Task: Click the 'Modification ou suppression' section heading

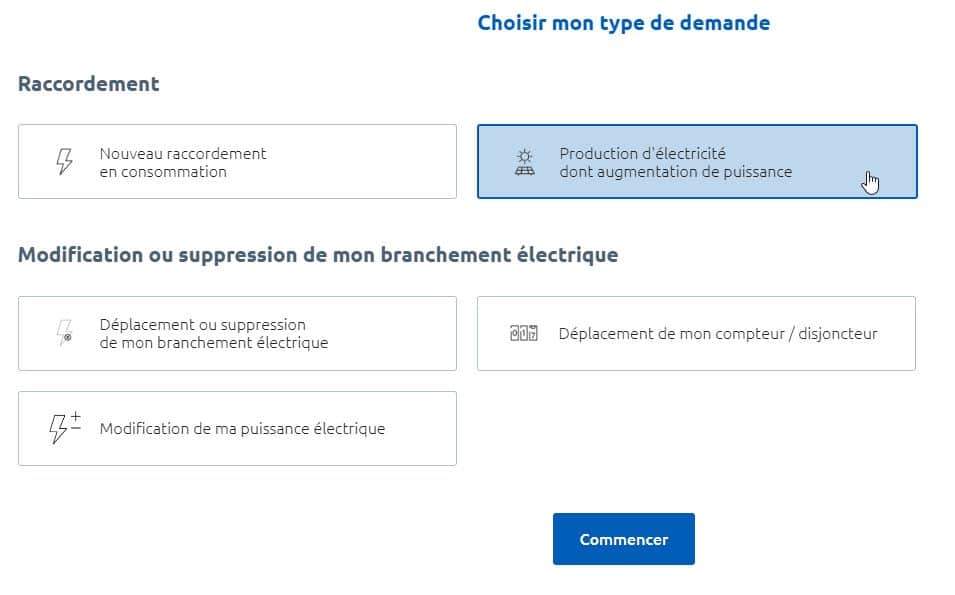Action: pyautogui.click(x=318, y=255)
